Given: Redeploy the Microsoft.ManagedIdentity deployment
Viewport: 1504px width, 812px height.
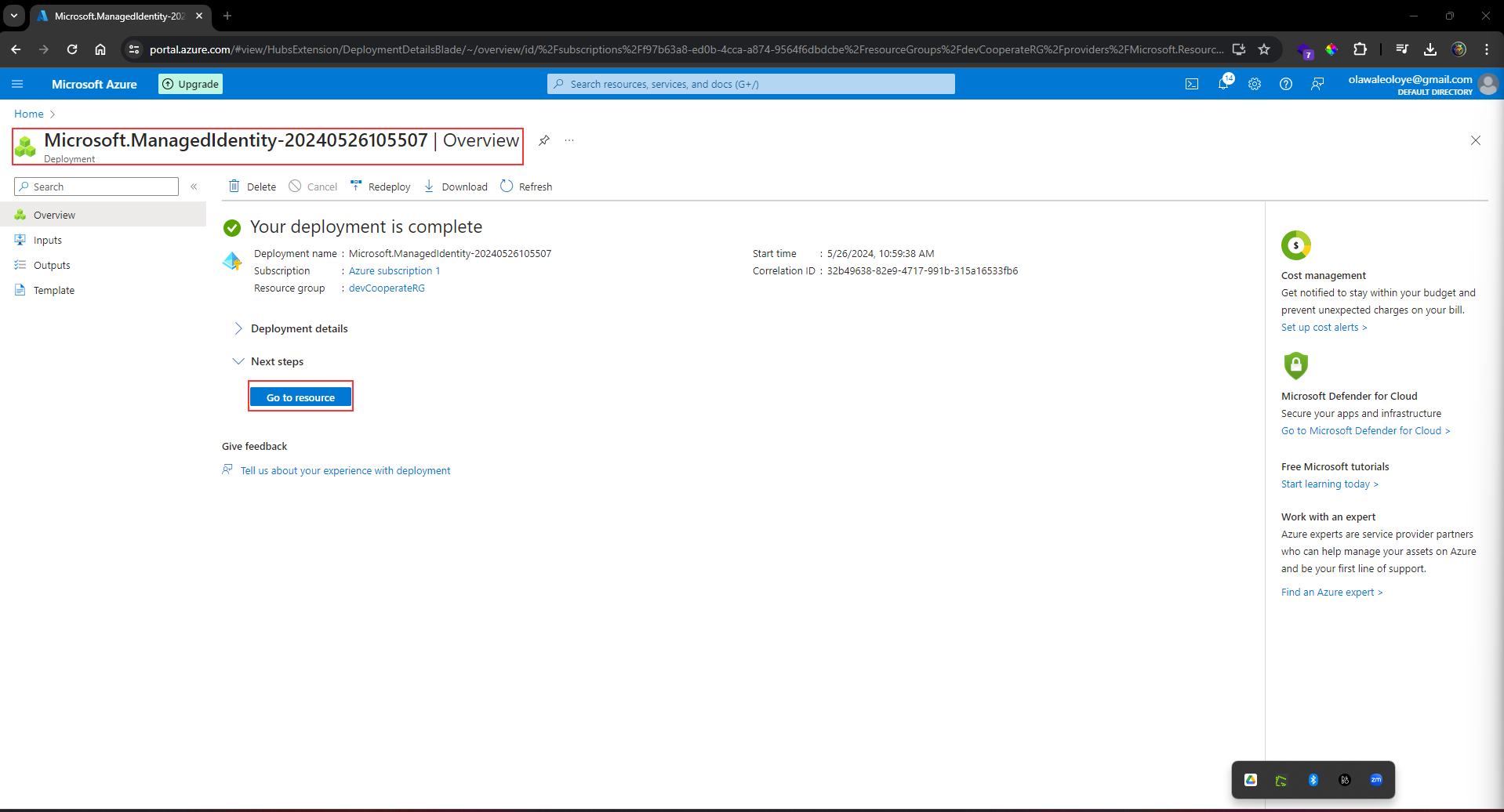Looking at the screenshot, I should (x=380, y=186).
